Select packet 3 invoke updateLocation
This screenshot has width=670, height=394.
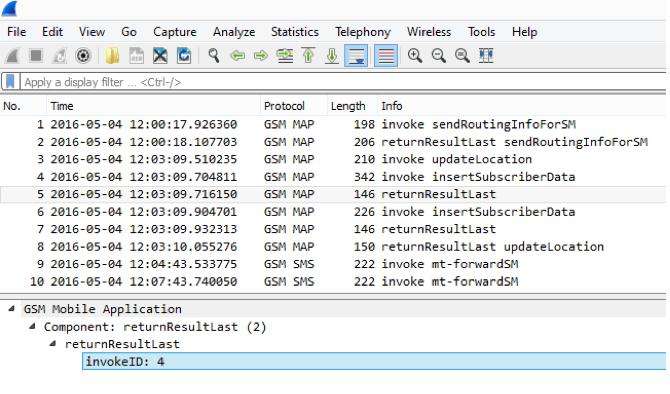pyautogui.click(x=333, y=159)
